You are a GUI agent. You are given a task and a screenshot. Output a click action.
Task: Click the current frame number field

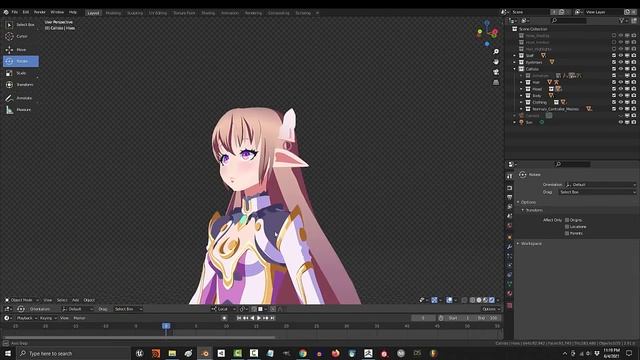(x=423, y=318)
